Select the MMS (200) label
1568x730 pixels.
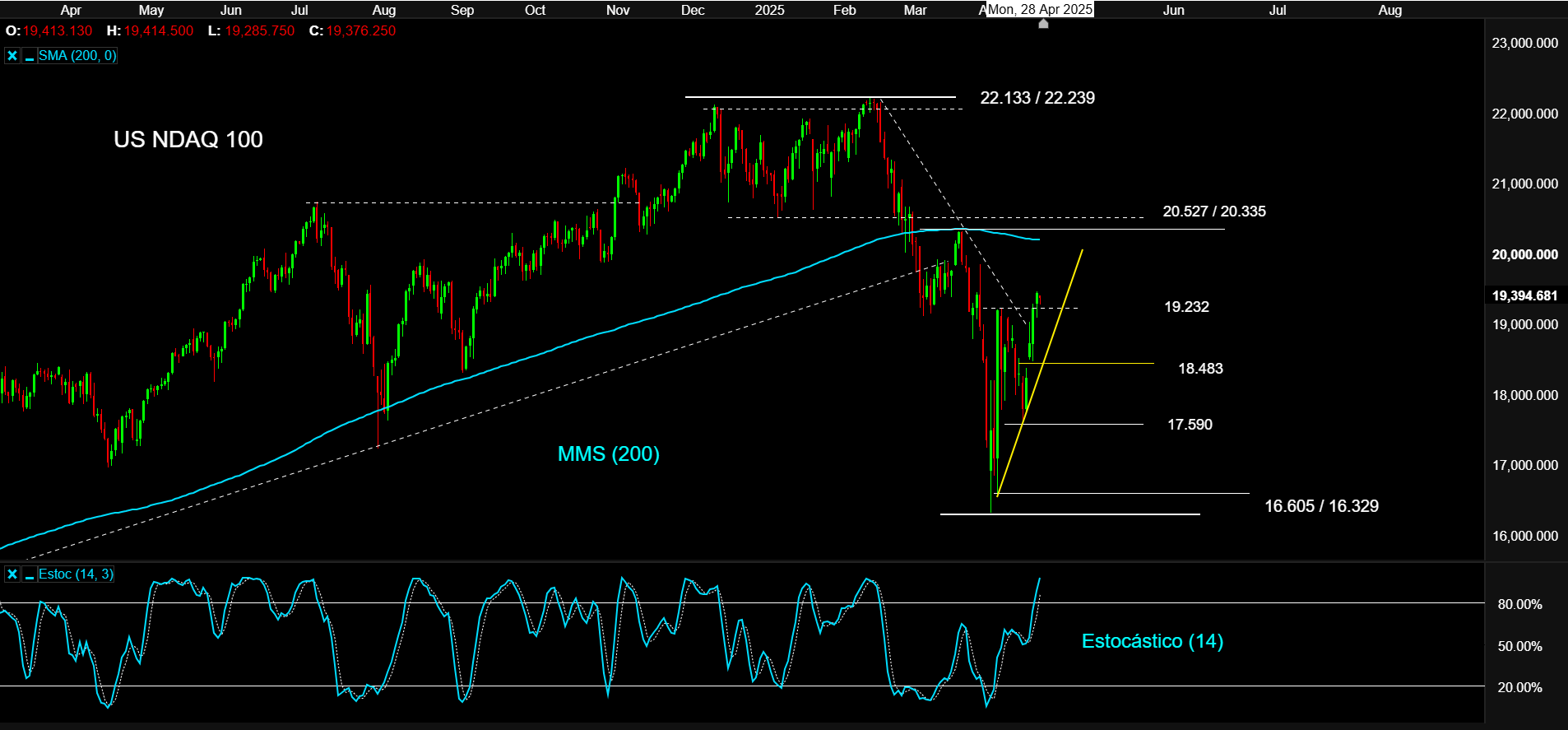[x=609, y=453]
